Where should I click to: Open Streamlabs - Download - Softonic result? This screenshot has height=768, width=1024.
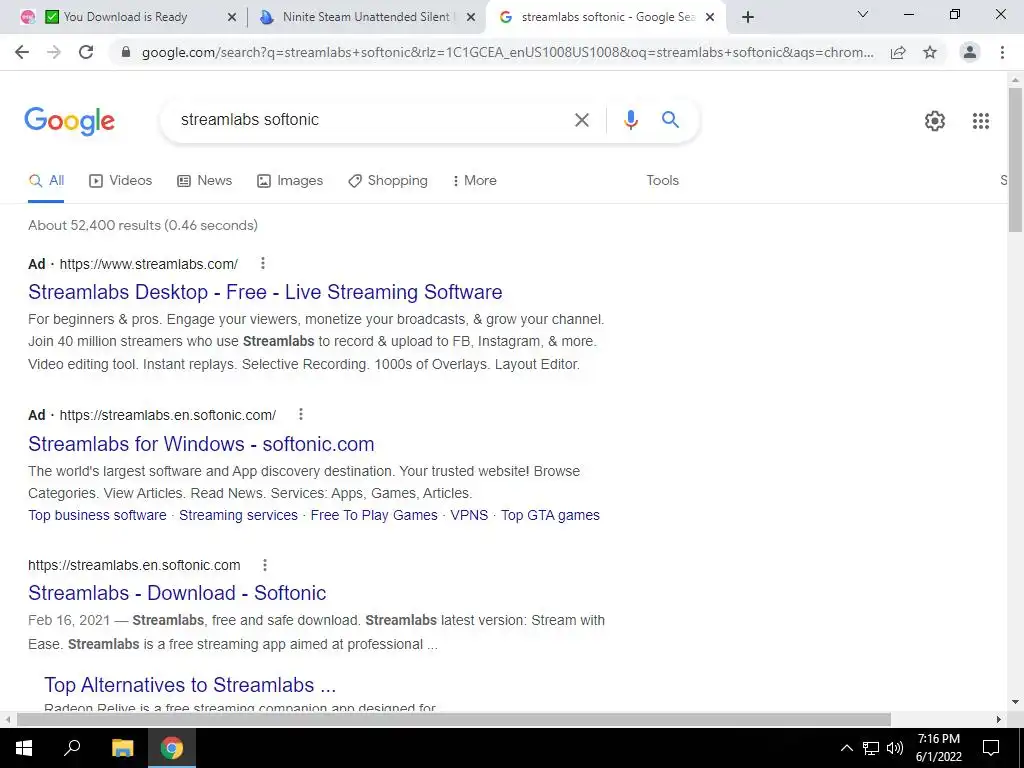177,593
